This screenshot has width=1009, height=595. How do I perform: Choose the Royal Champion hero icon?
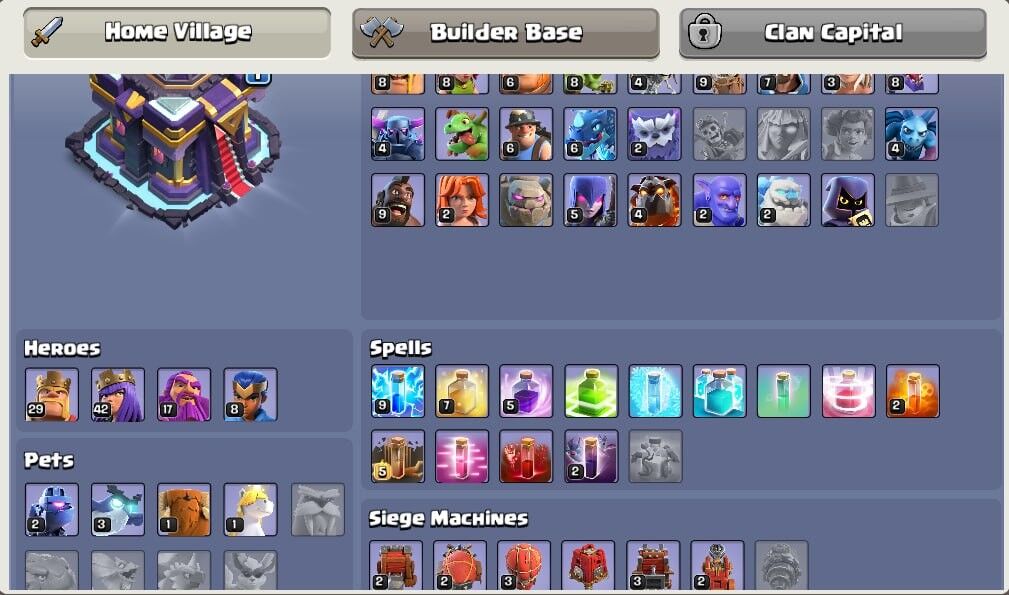pyautogui.click(x=250, y=395)
